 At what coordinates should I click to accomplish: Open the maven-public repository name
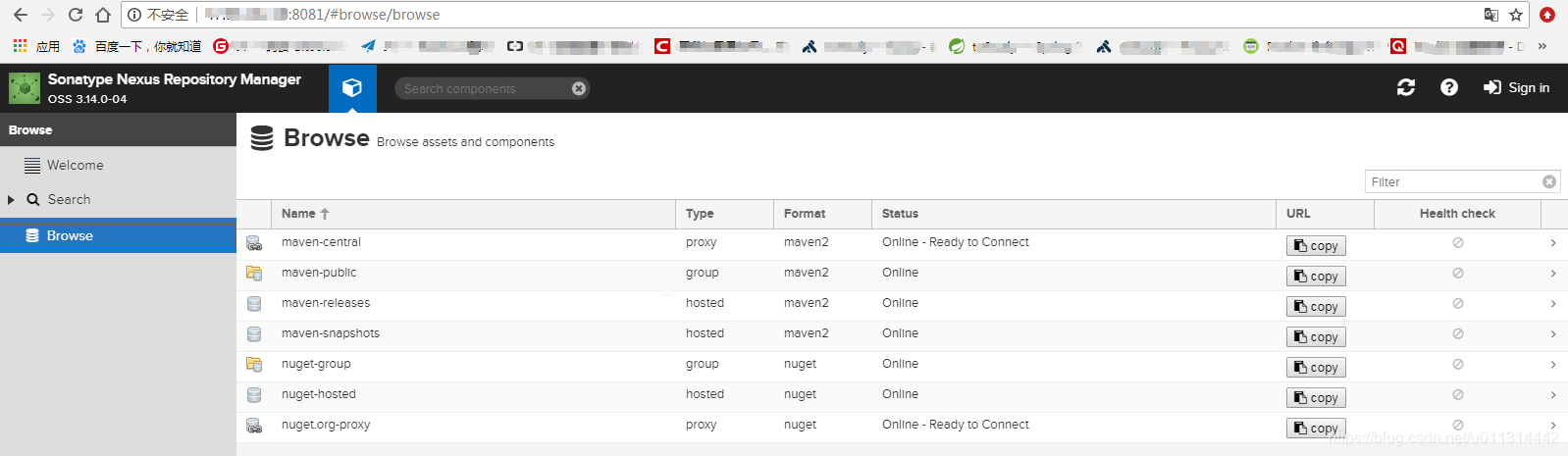click(x=319, y=273)
